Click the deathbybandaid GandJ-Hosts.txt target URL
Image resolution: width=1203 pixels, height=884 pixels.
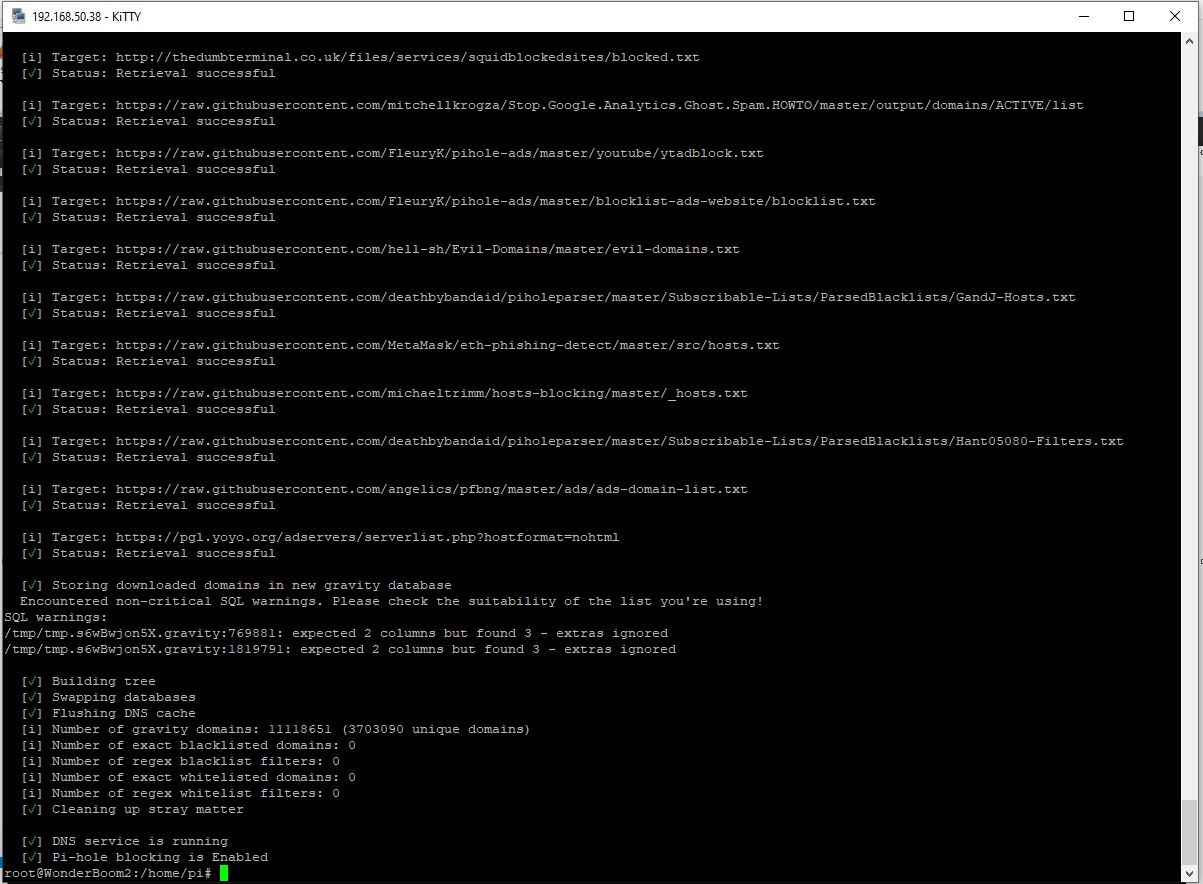point(595,297)
